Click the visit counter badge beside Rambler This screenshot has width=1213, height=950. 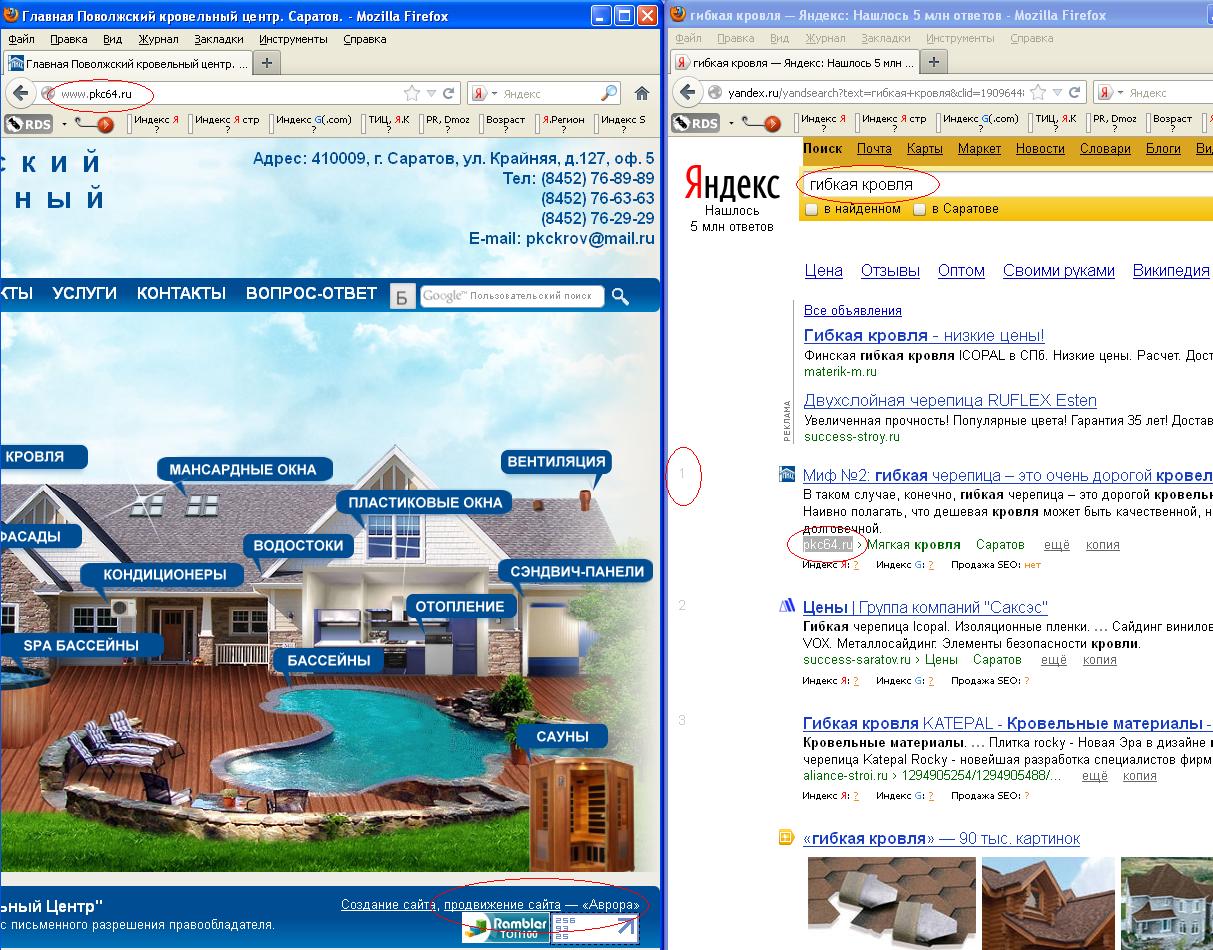595,927
